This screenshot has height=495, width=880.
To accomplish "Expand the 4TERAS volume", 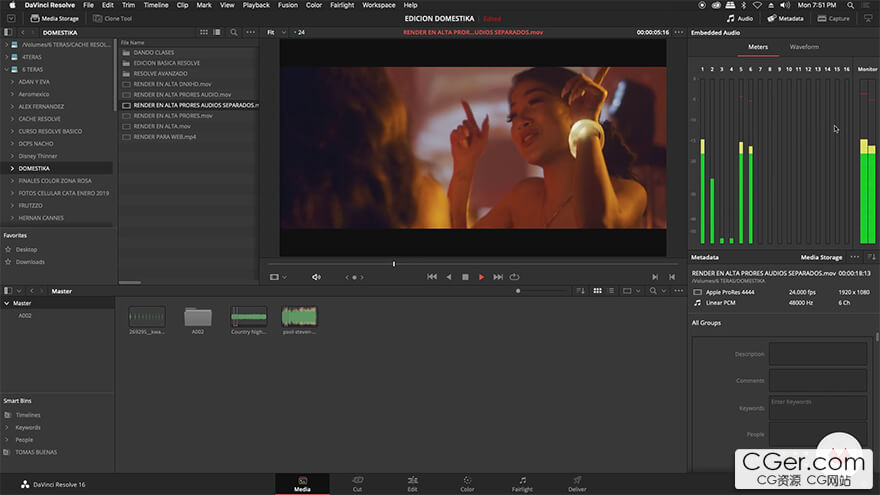I will [x=6, y=57].
